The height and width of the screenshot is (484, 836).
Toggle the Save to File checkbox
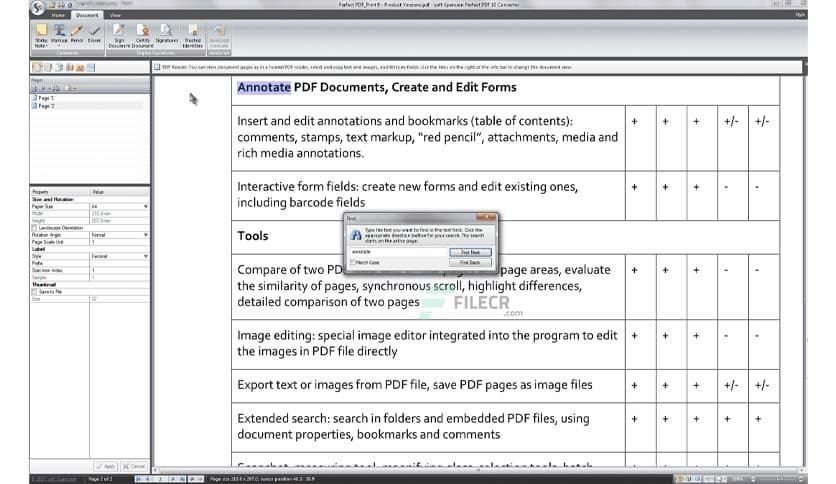pos(35,292)
